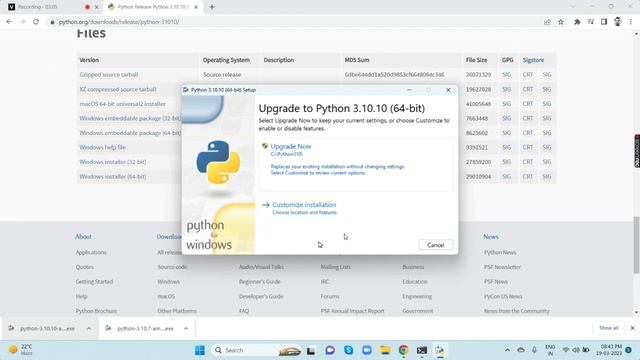640x360 pixels.
Task: Click the padlock site info icon
Action: pos(52,22)
